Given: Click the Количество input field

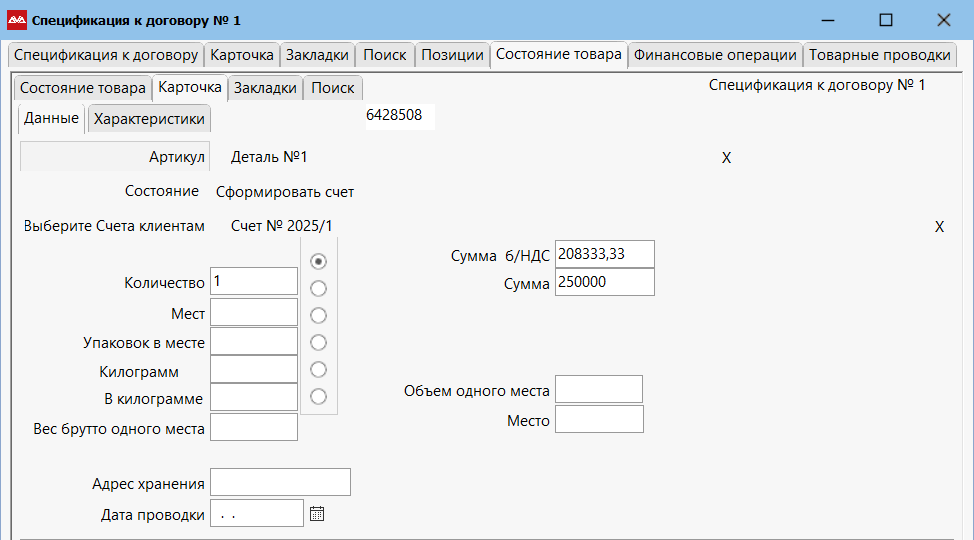Looking at the screenshot, I should coord(254,282).
